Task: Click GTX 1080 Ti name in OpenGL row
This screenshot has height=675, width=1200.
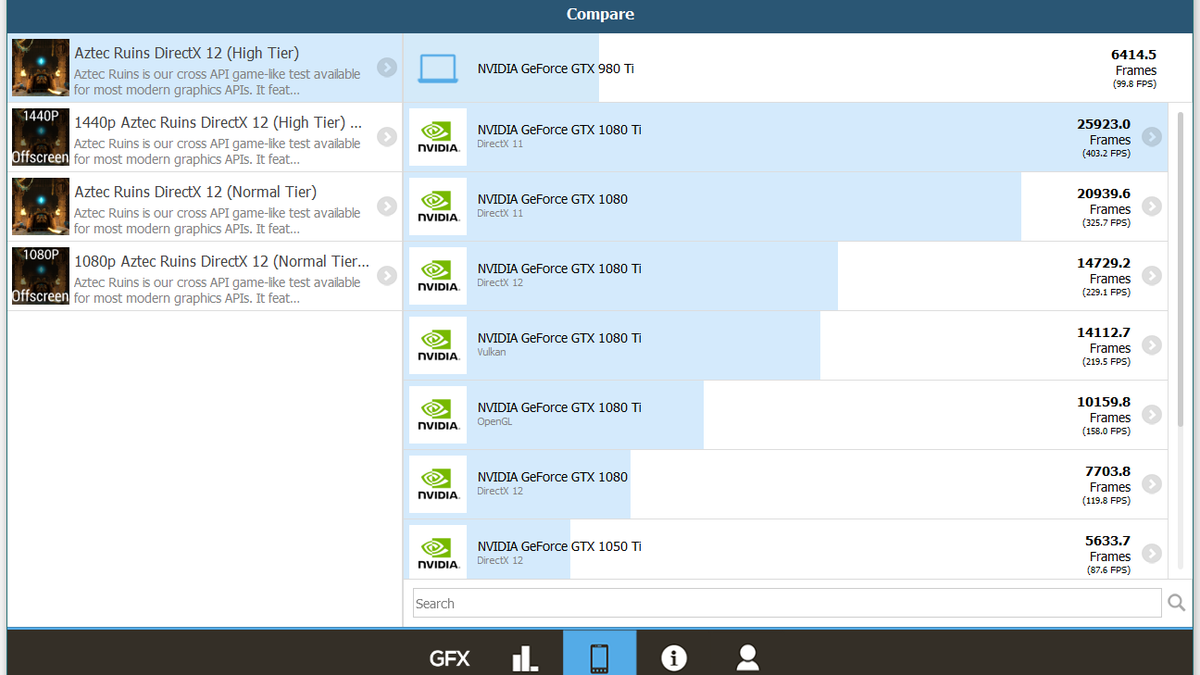Action: click(x=560, y=407)
